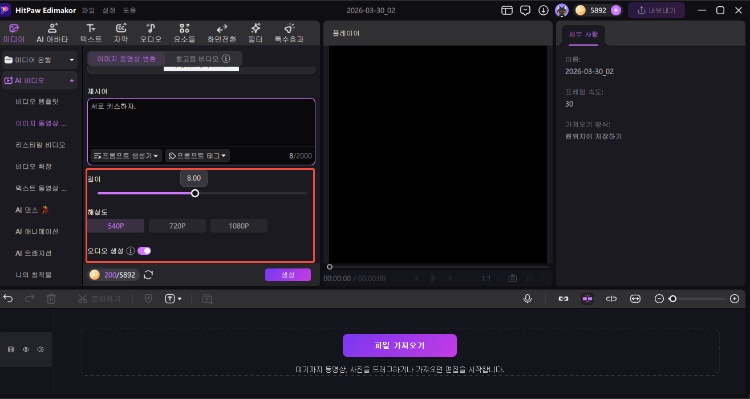Click the trash delete icon on timeline toolbar

51,299
